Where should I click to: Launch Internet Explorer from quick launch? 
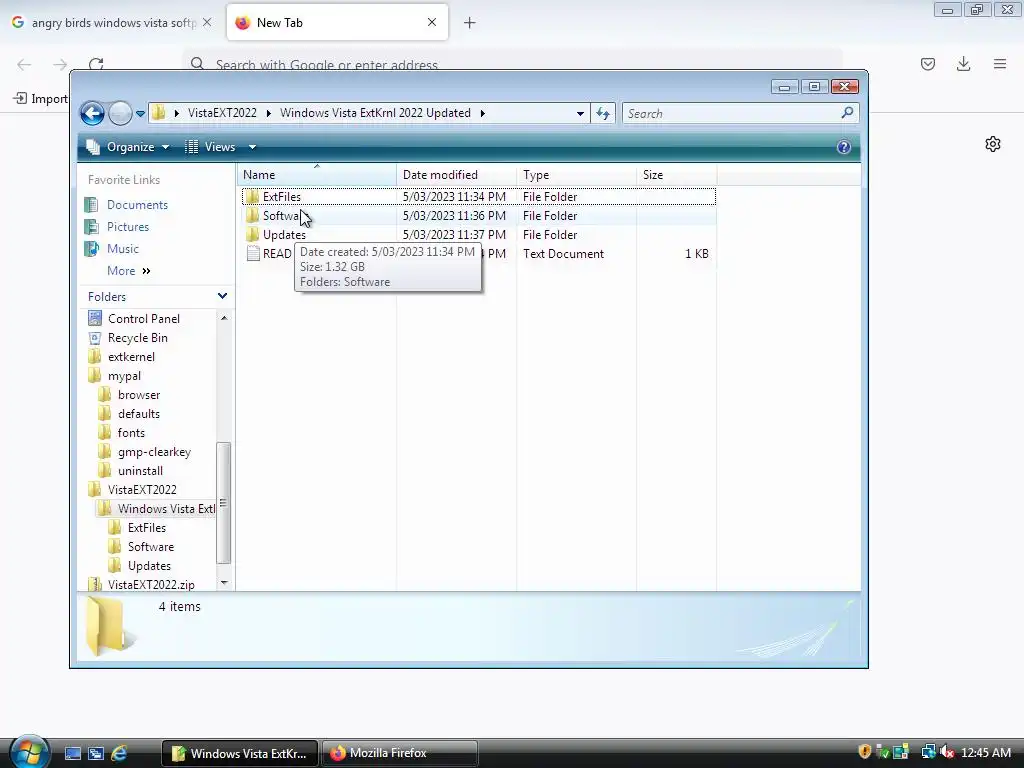pos(119,753)
